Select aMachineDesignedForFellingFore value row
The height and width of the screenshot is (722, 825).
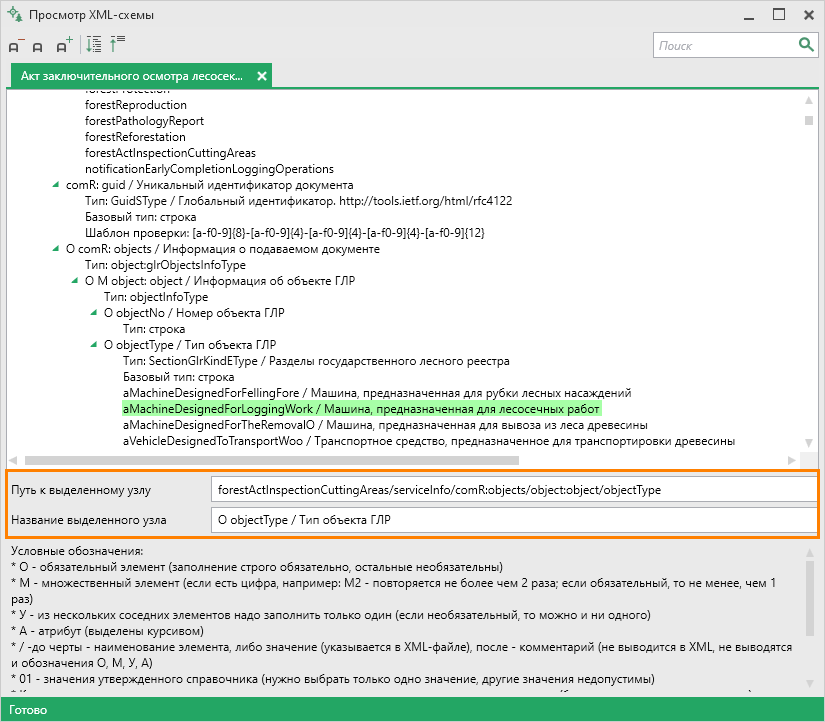click(377, 393)
